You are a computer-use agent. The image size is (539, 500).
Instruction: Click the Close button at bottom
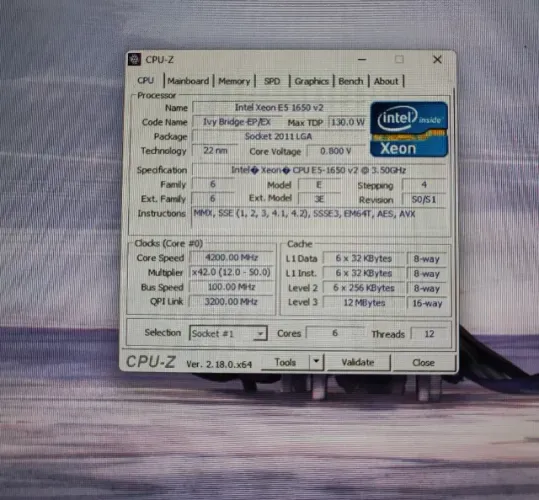click(424, 363)
